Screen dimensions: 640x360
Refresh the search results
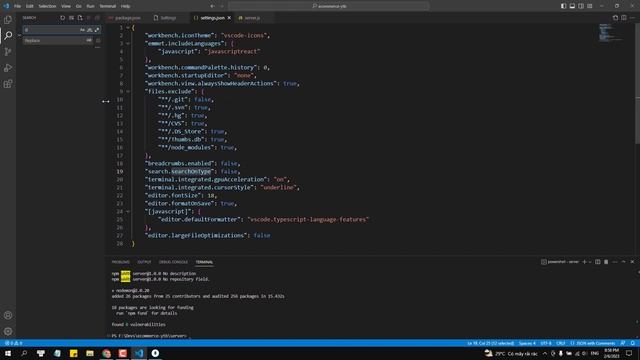[62, 18]
